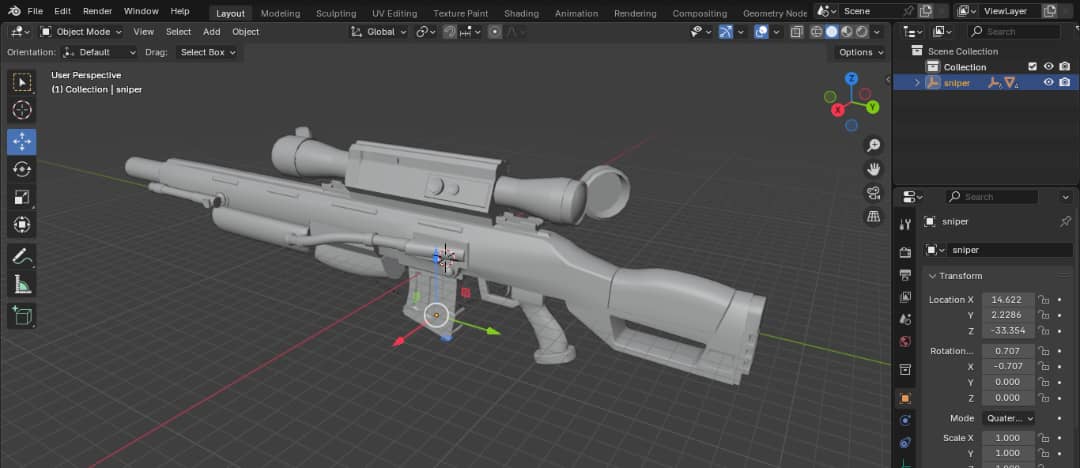Image resolution: width=1080 pixels, height=468 pixels.
Task: Toggle show gizmo button
Action: (x=725, y=32)
